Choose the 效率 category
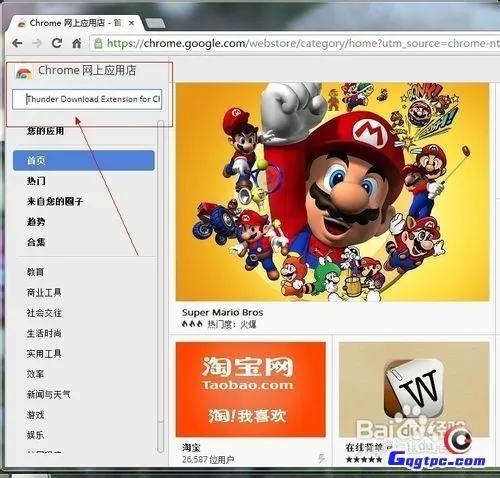The height and width of the screenshot is (478, 500). pyautogui.click(x=35, y=374)
